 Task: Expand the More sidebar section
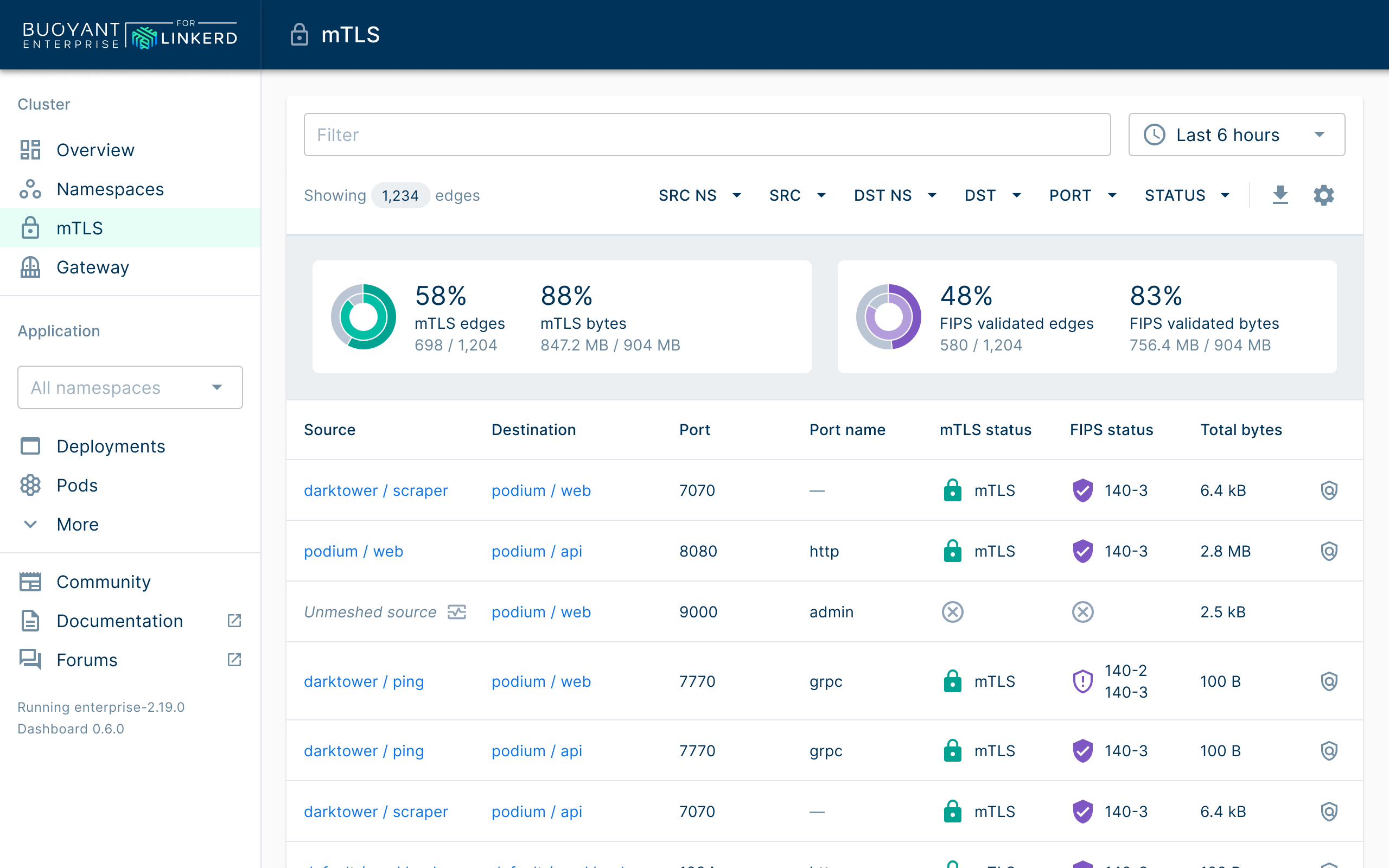click(x=78, y=524)
